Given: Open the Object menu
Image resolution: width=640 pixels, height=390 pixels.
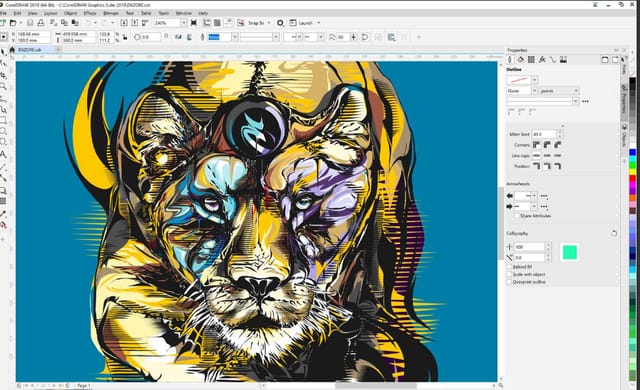Looking at the screenshot, I should pyautogui.click(x=70, y=13).
